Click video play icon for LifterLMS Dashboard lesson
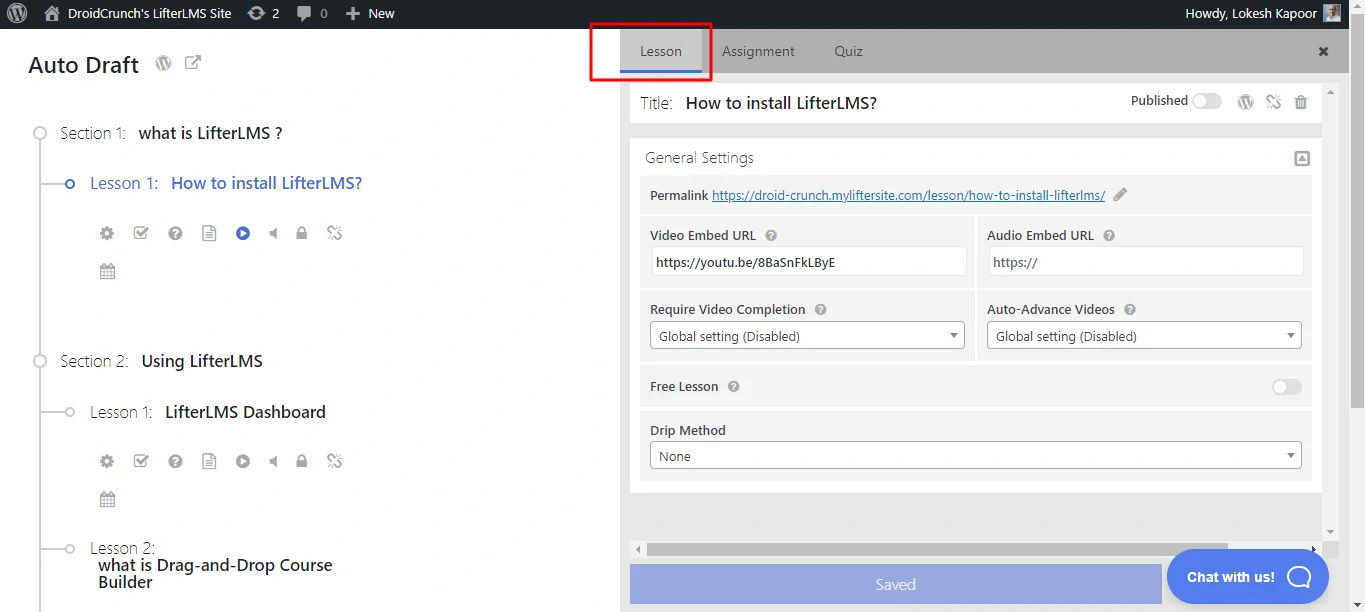 point(243,461)
